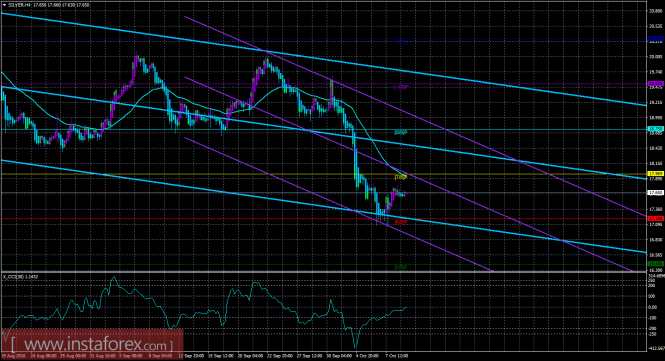Select the purple 19.531 price tag
Viewport: 665px width, 361px height.
[x=656, y=84]
